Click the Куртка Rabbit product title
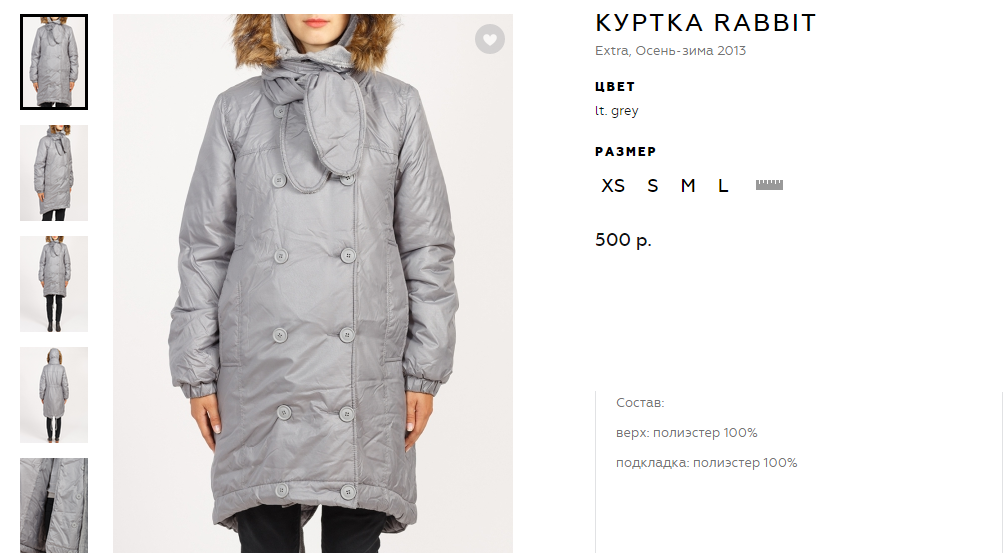1006x553 pixels. pyautogui.click(x=705, y=23)
